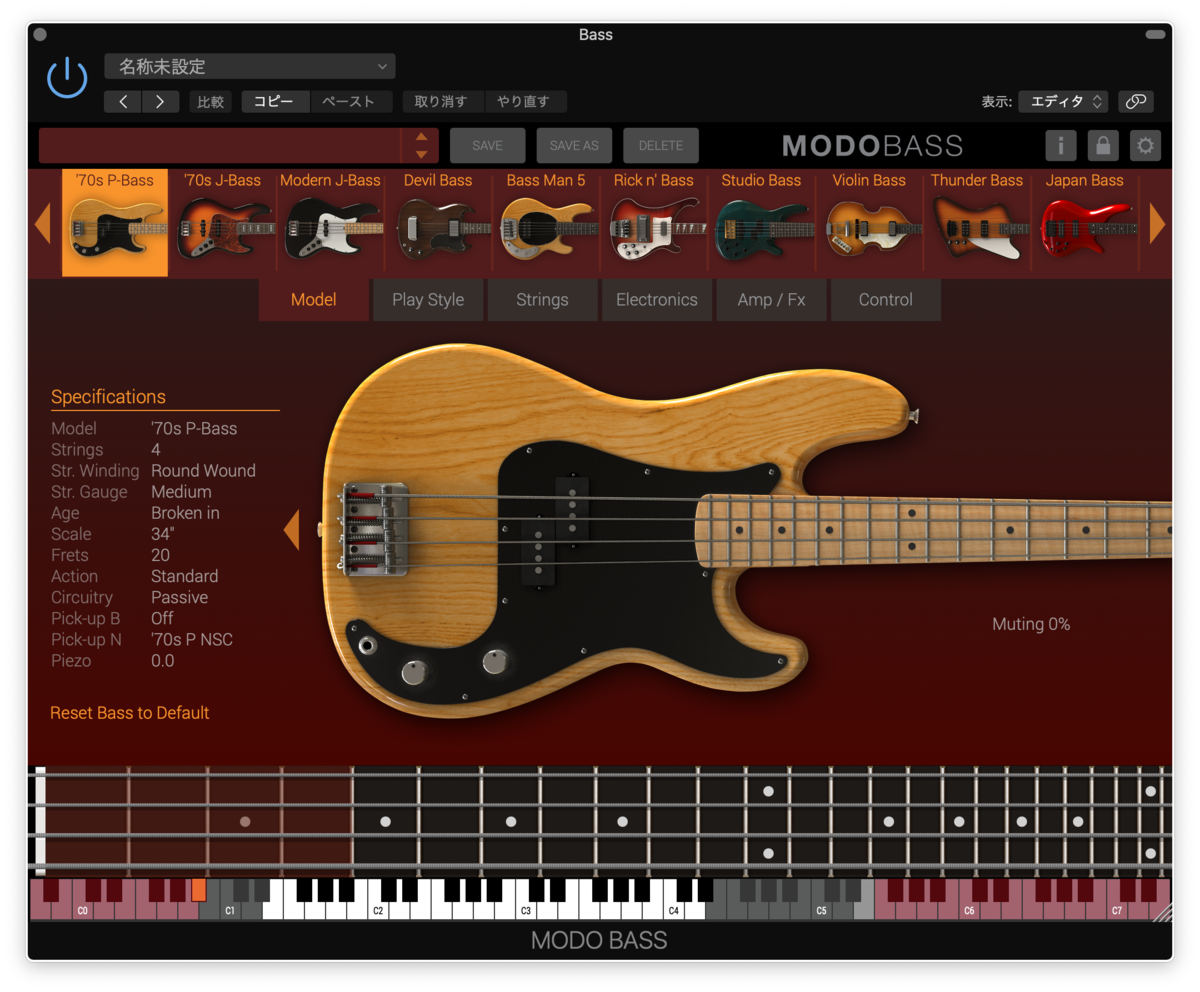Switch to the Control tab
The image size is (1200, 992).
(x=886, y=300)
